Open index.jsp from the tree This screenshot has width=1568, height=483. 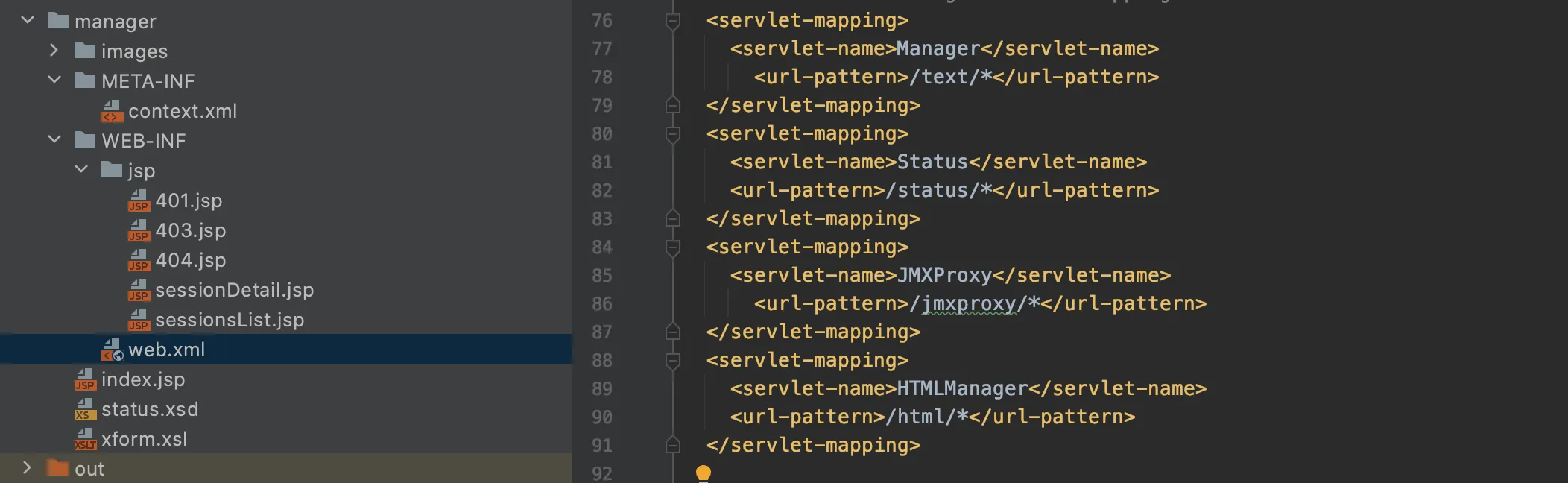click(143, 379)
